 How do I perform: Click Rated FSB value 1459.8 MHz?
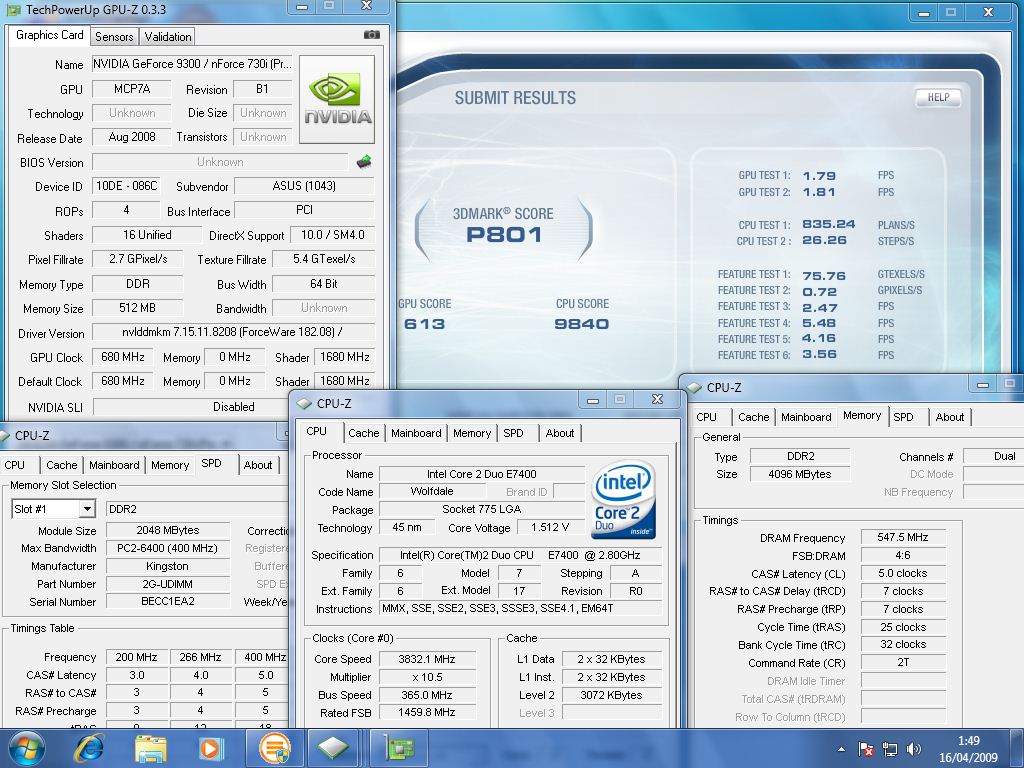point(427,712)
